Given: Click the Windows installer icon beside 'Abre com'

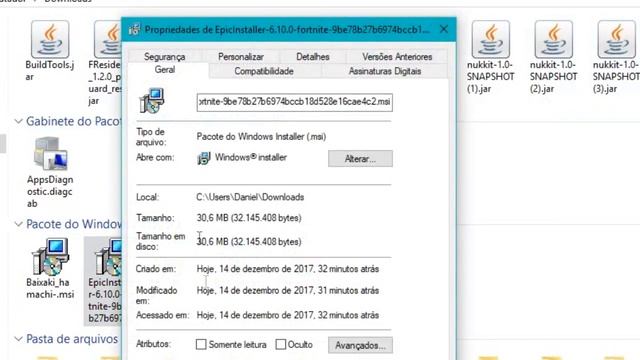Looking at the screenshot, I should pyautogui.click(x=204, y=158).
